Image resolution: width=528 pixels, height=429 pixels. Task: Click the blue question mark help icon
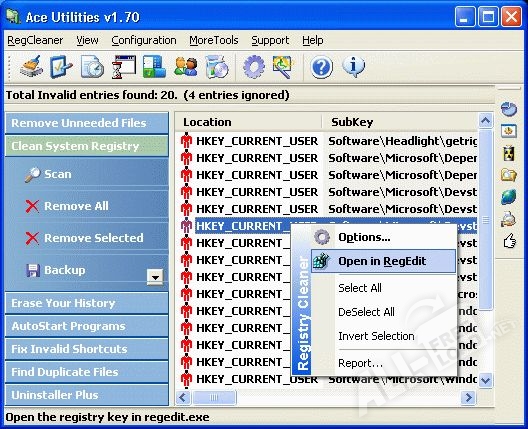321,67
